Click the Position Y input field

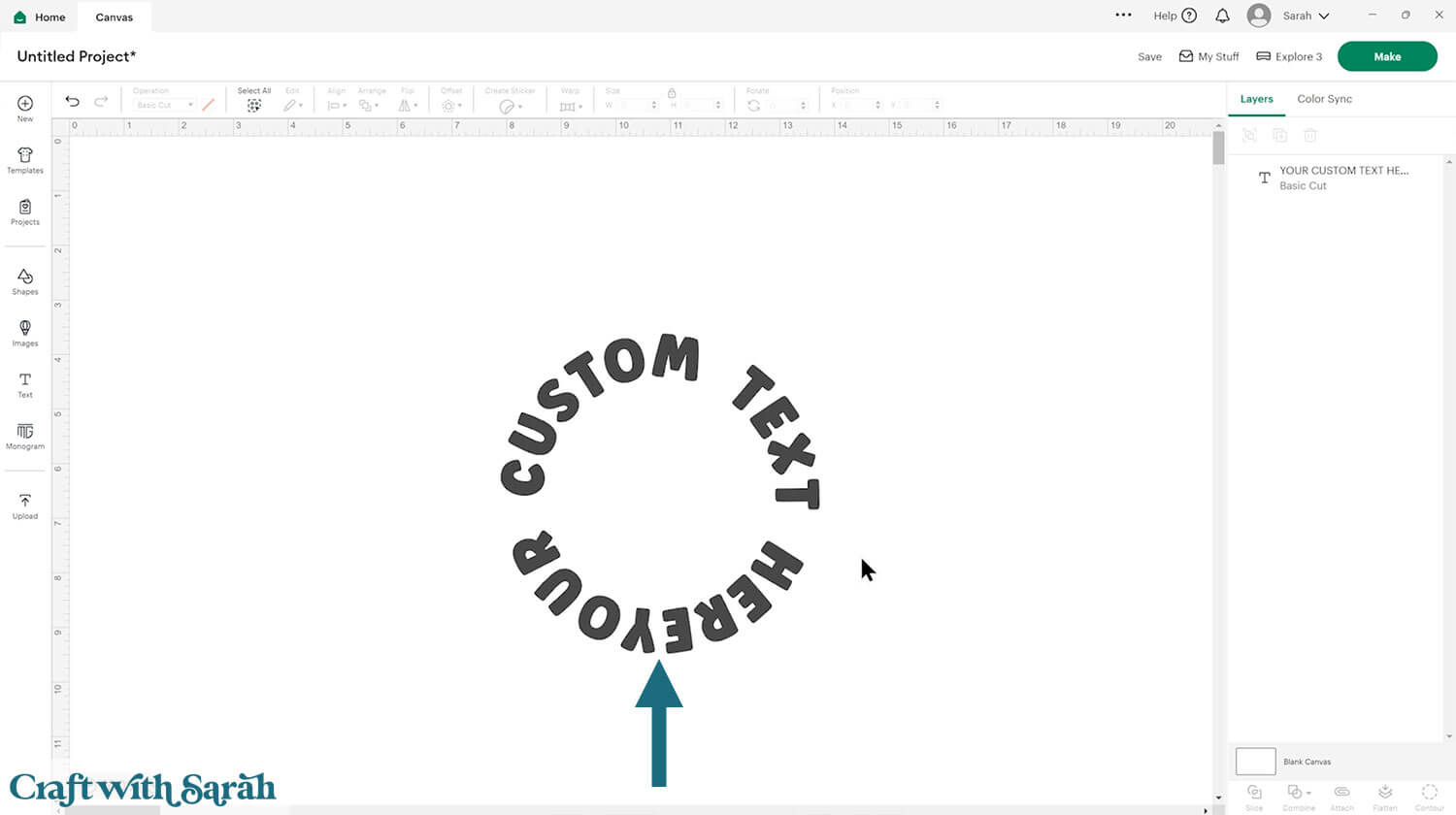pyautogui.click(x=920, y=105)
